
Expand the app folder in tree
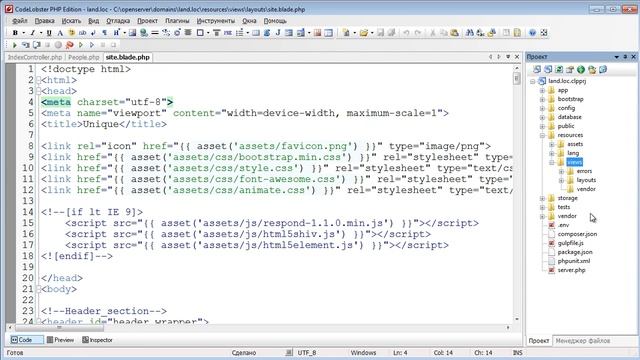point(542,90)
